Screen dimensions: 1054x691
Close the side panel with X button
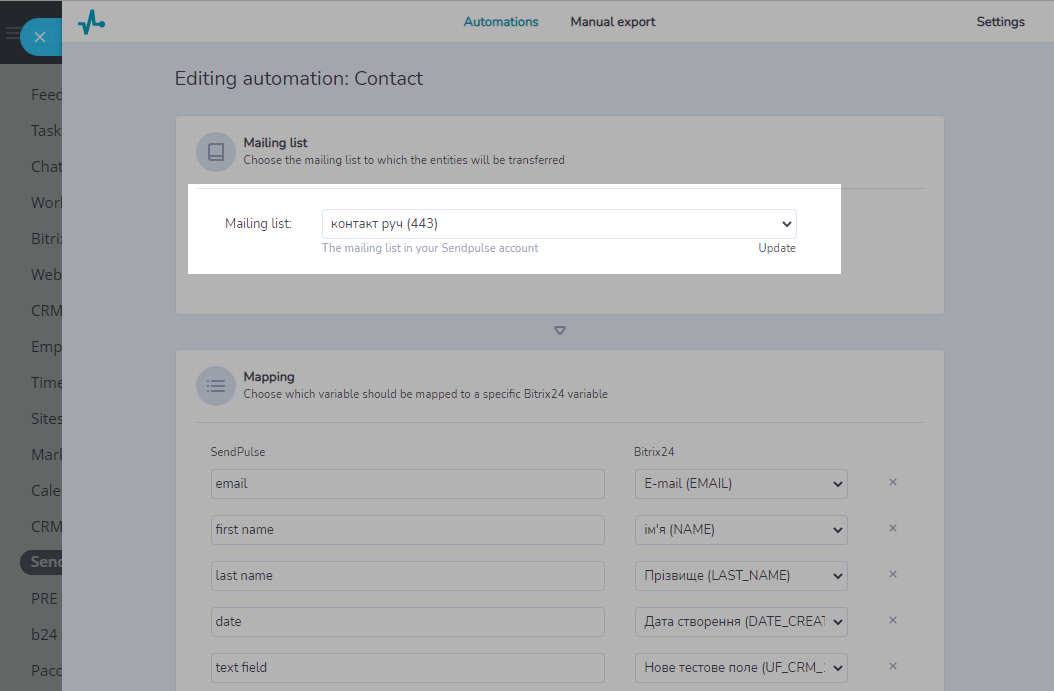(x=40, y=37)
